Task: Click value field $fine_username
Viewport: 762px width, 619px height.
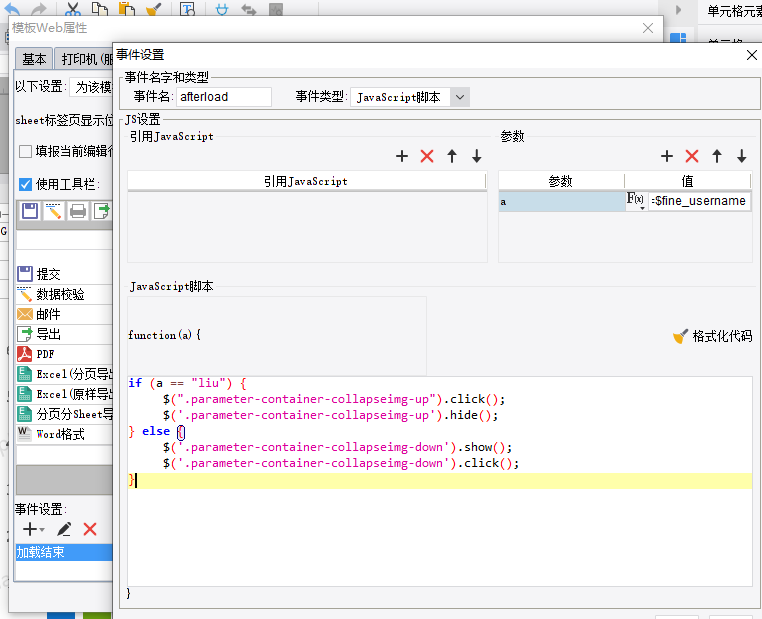Action: click(699, 201)
